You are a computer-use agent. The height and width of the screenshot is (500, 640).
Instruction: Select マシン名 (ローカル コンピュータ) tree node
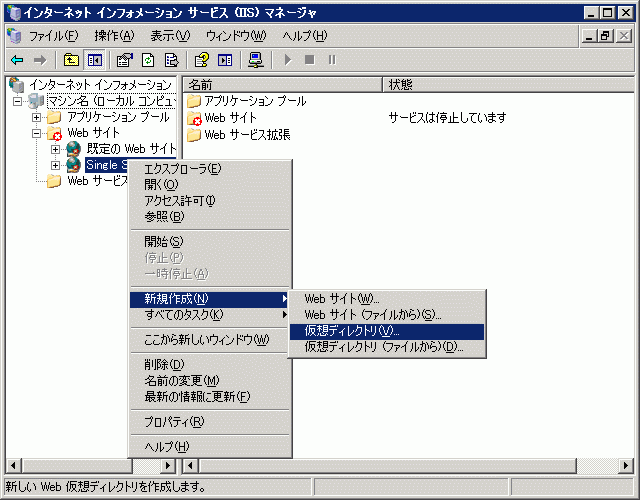pyautogui.click(x=111, y=101)
